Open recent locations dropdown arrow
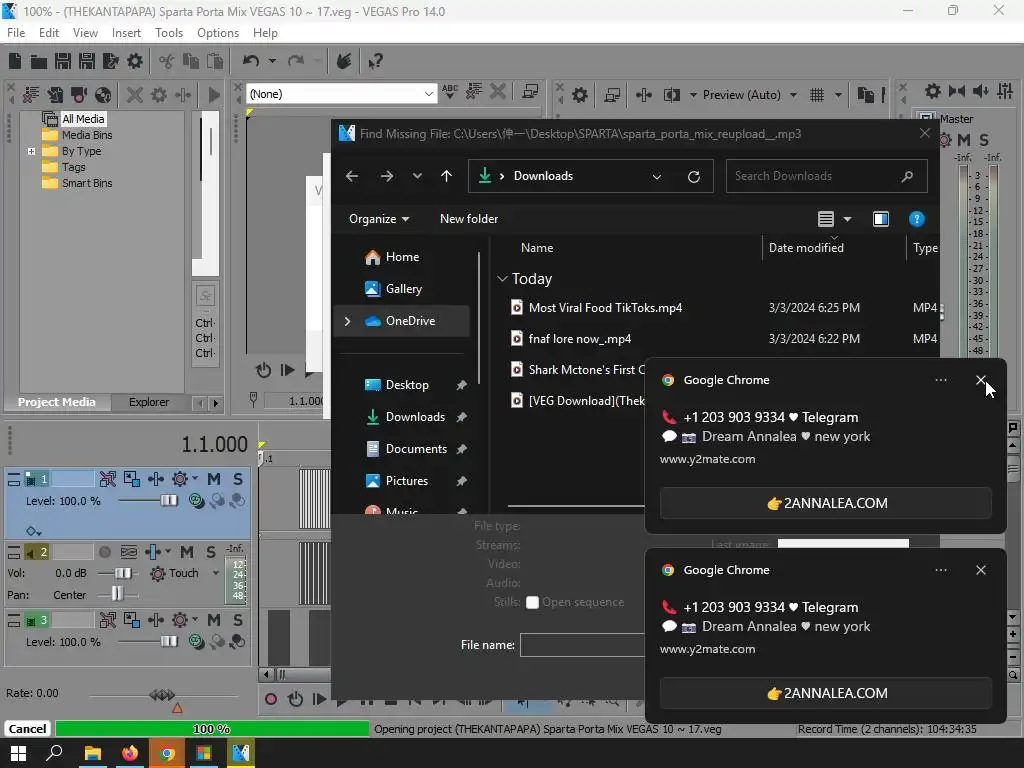Screen dimensions: 1024x768 (417, 176)
